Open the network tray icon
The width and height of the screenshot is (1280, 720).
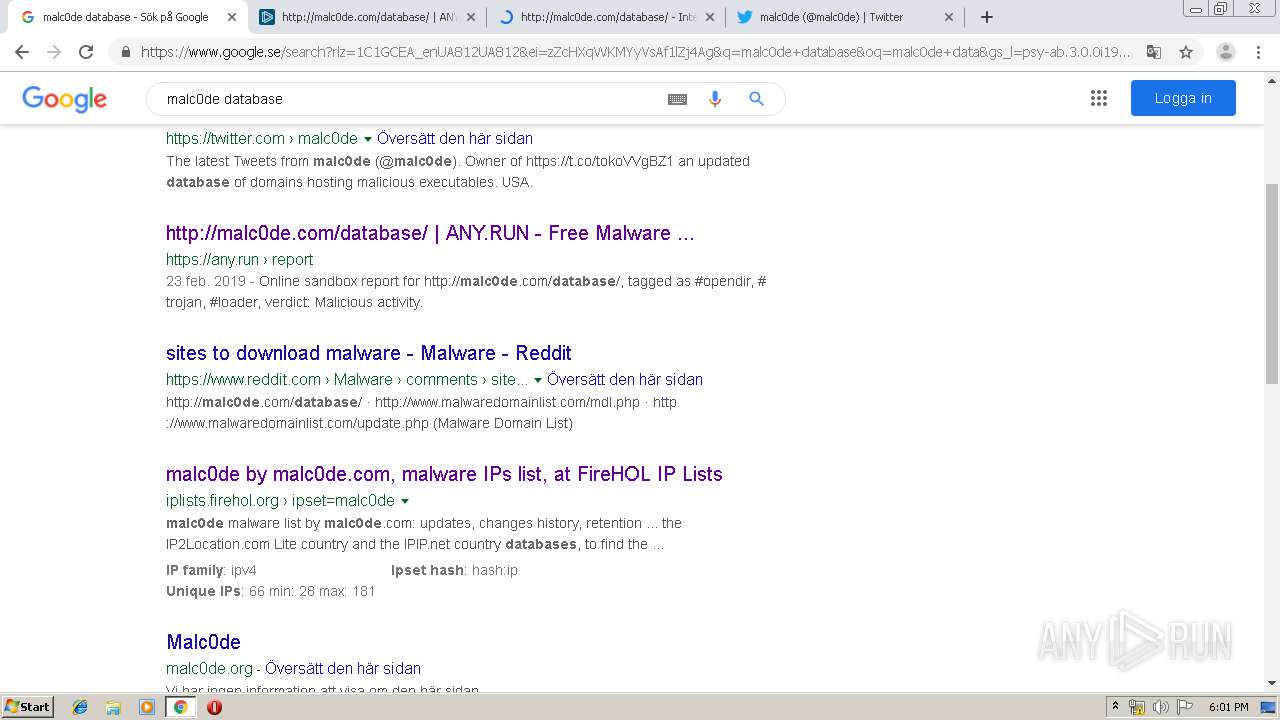coord(1137,707)
